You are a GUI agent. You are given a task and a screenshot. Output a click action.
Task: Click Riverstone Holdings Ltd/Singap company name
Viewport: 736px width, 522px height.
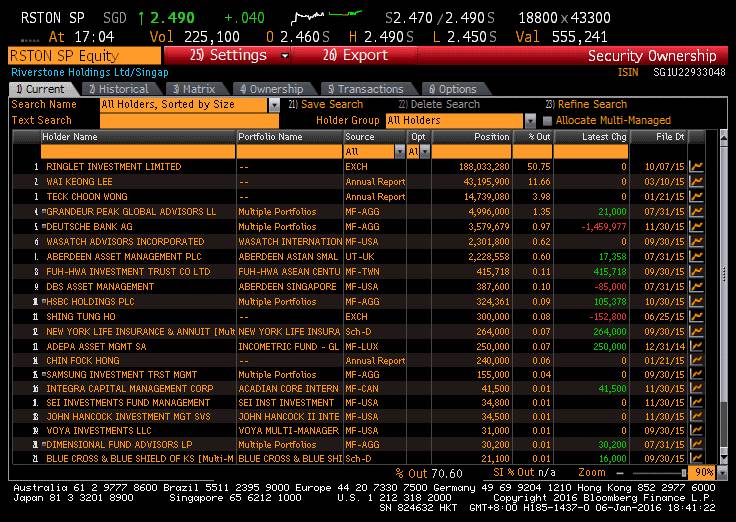(90, 72)
